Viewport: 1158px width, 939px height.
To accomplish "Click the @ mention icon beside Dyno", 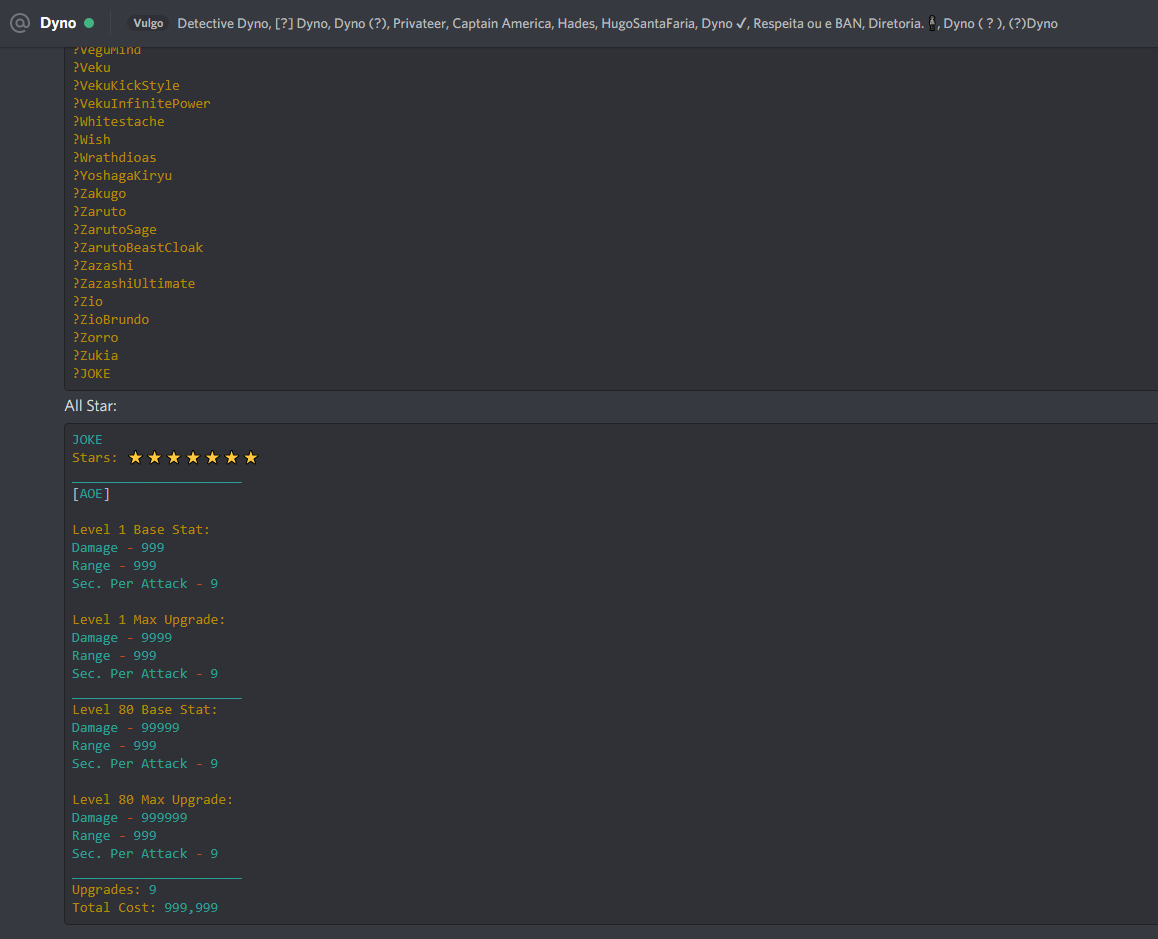I will click(x=20, y=23).
